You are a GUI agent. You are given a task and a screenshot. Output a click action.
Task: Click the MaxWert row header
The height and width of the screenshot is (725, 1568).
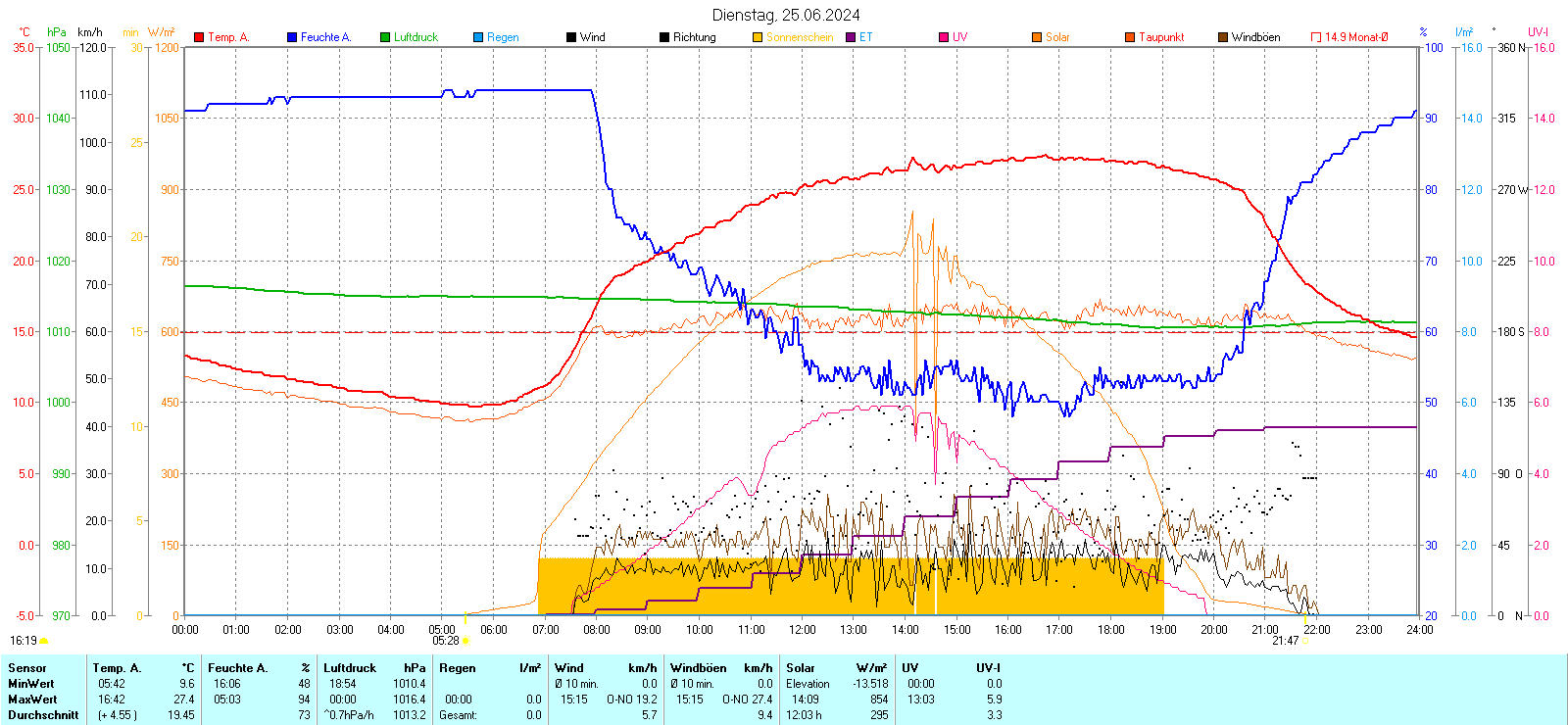pos(31,700)
